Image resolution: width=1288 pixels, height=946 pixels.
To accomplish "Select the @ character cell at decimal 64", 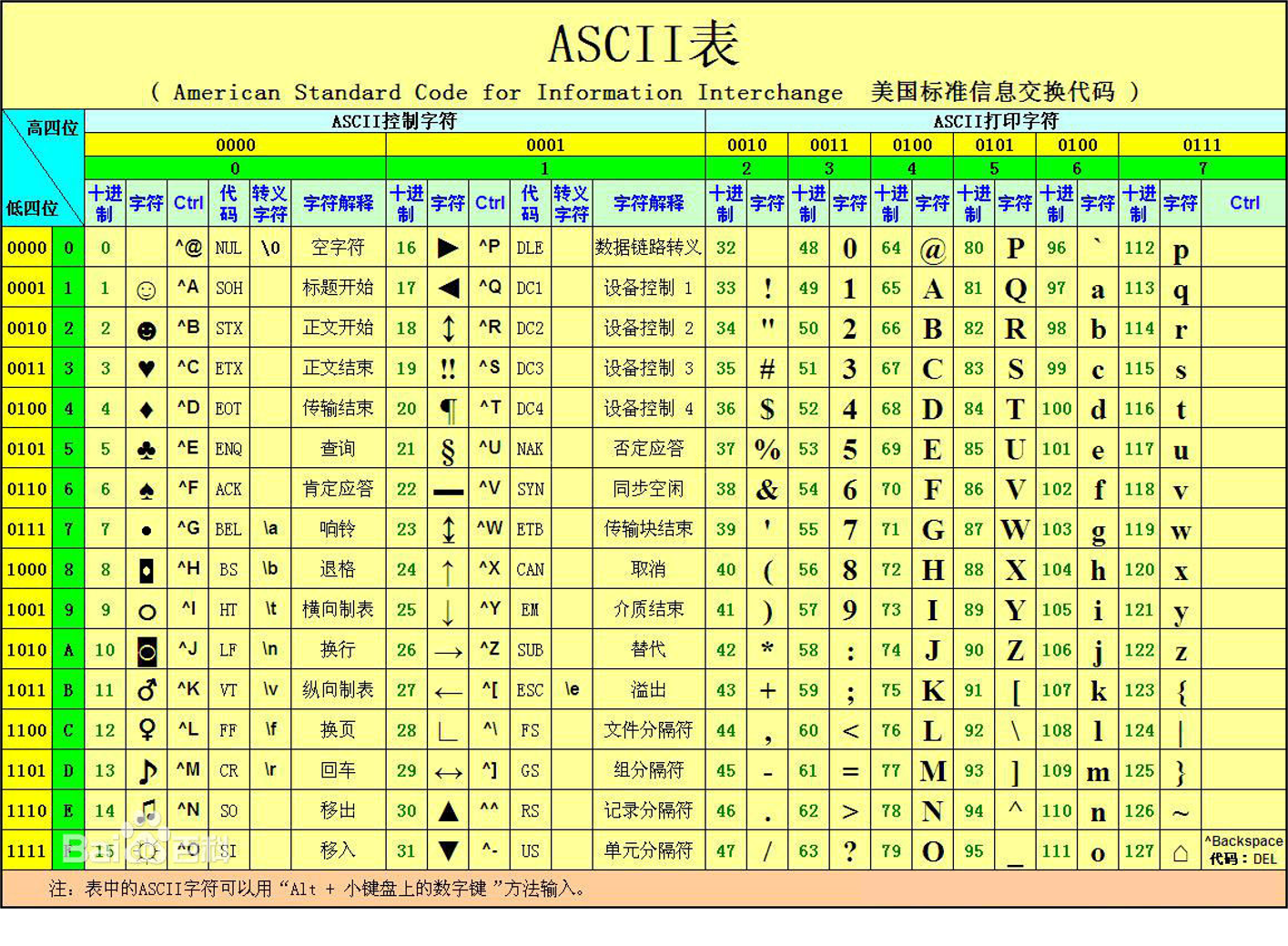I will coord(932,248).
